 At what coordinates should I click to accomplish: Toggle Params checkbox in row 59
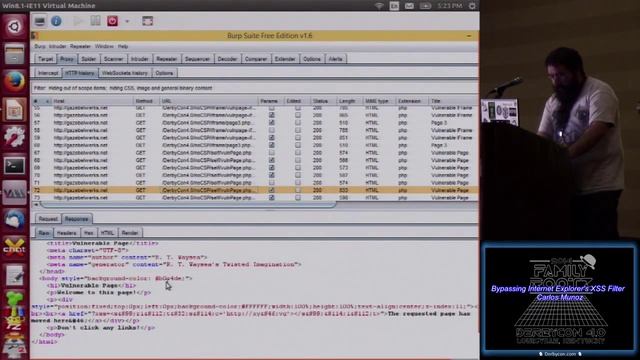click(271, 138)
